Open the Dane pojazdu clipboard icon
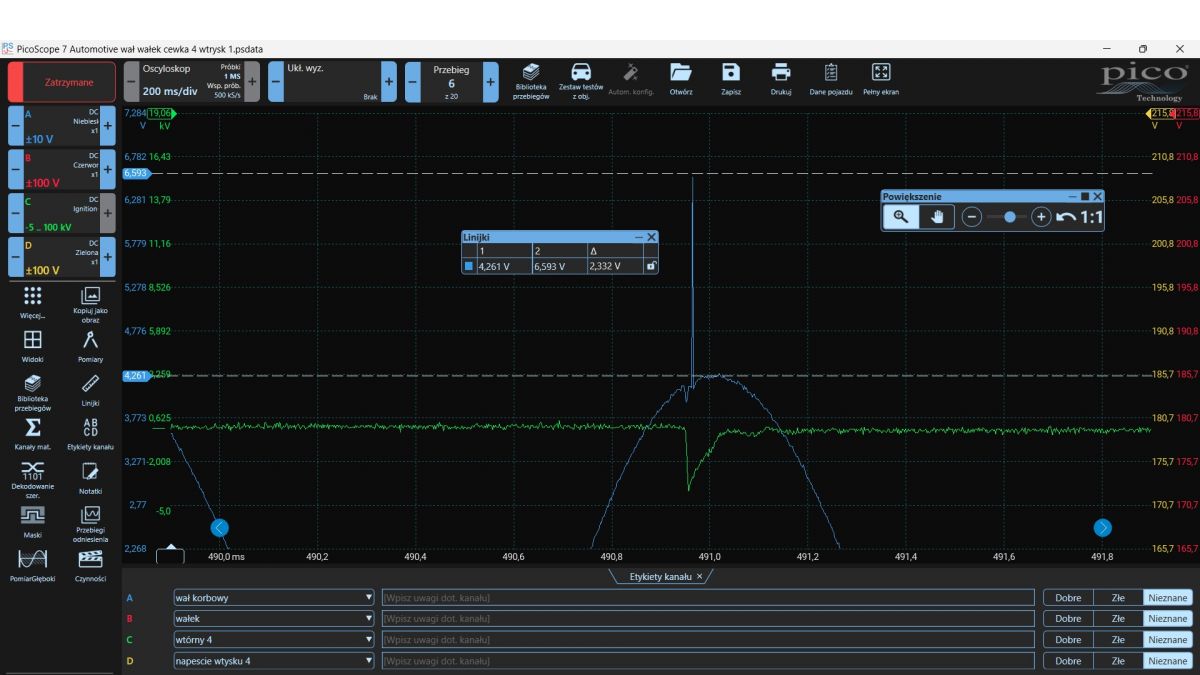The height and width of the screenshot is (675, 1200). (x=831, y=72)
